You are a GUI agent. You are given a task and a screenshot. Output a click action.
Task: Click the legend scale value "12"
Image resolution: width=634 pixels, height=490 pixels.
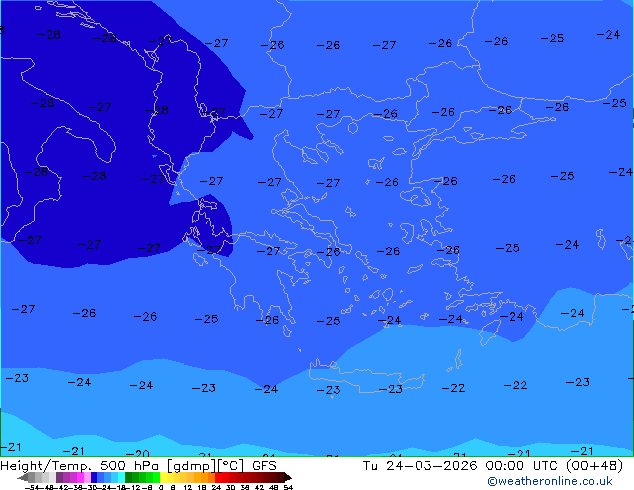pyautogui.click(x=188, y=488)
